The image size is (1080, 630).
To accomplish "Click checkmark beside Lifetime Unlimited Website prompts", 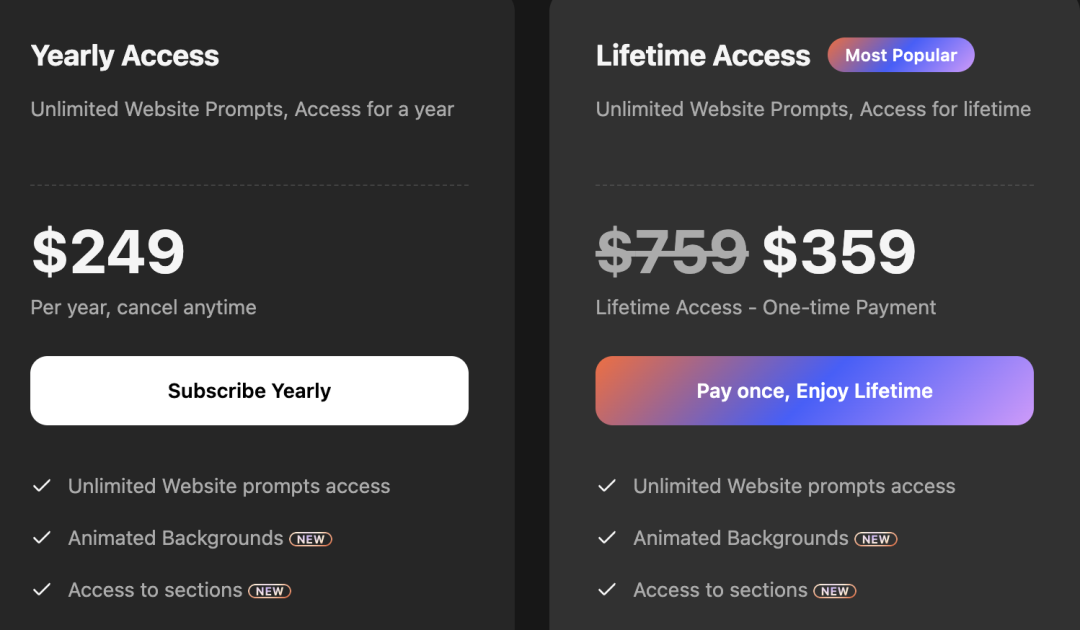I will pos(607,486).
